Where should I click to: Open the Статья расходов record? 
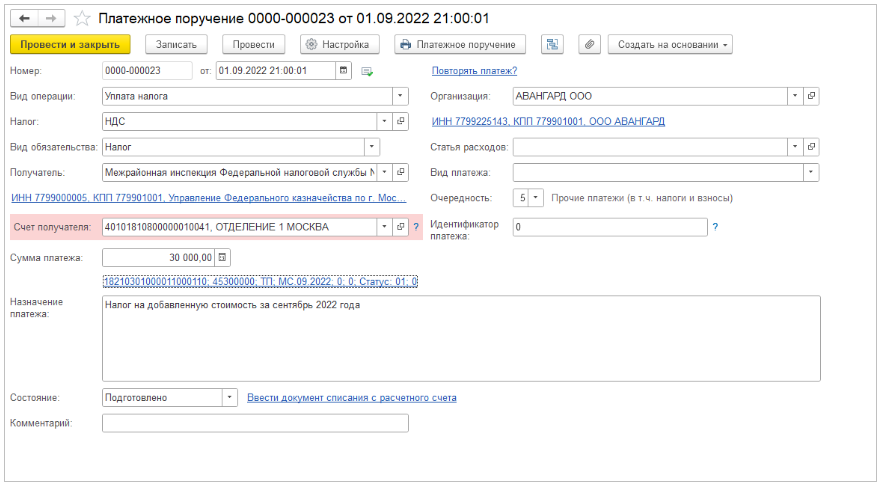tap(811, 147)
